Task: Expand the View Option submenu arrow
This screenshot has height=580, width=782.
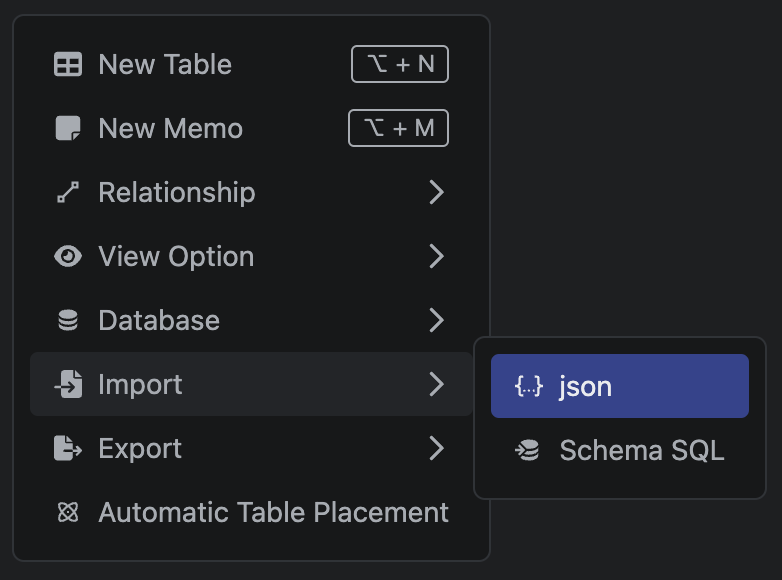Action: point(436,257)
